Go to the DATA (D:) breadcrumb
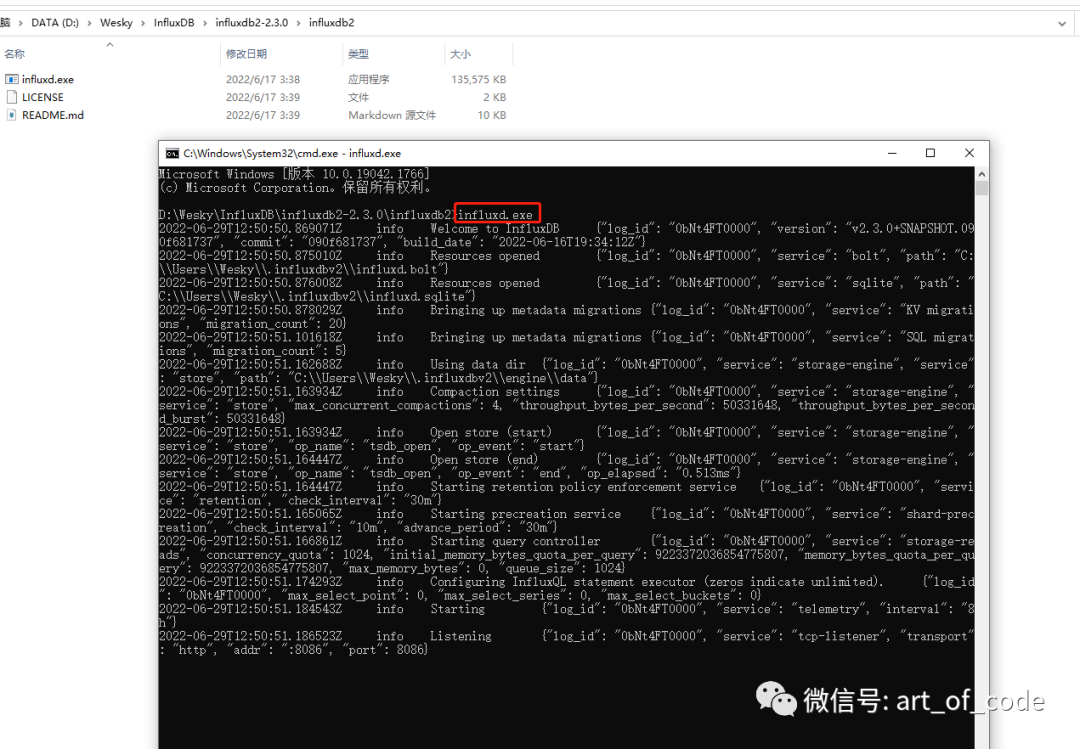This screenshot has width=1080, height=749. coord(55,23)
